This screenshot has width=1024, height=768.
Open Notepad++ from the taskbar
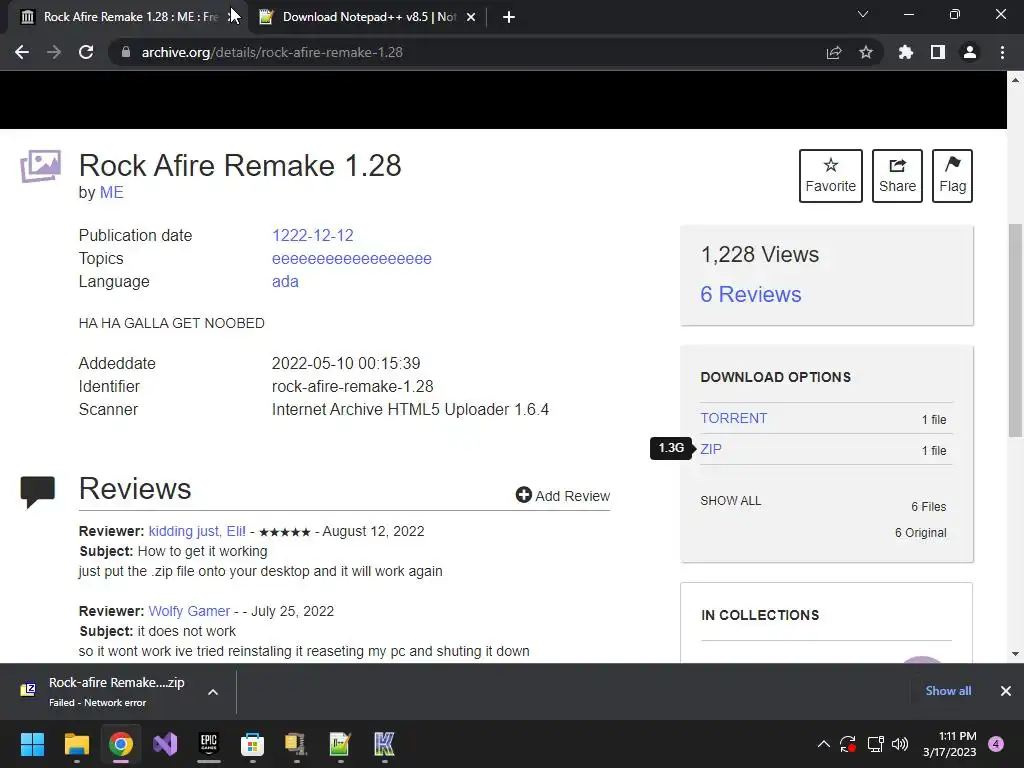(x=340, y=744)
